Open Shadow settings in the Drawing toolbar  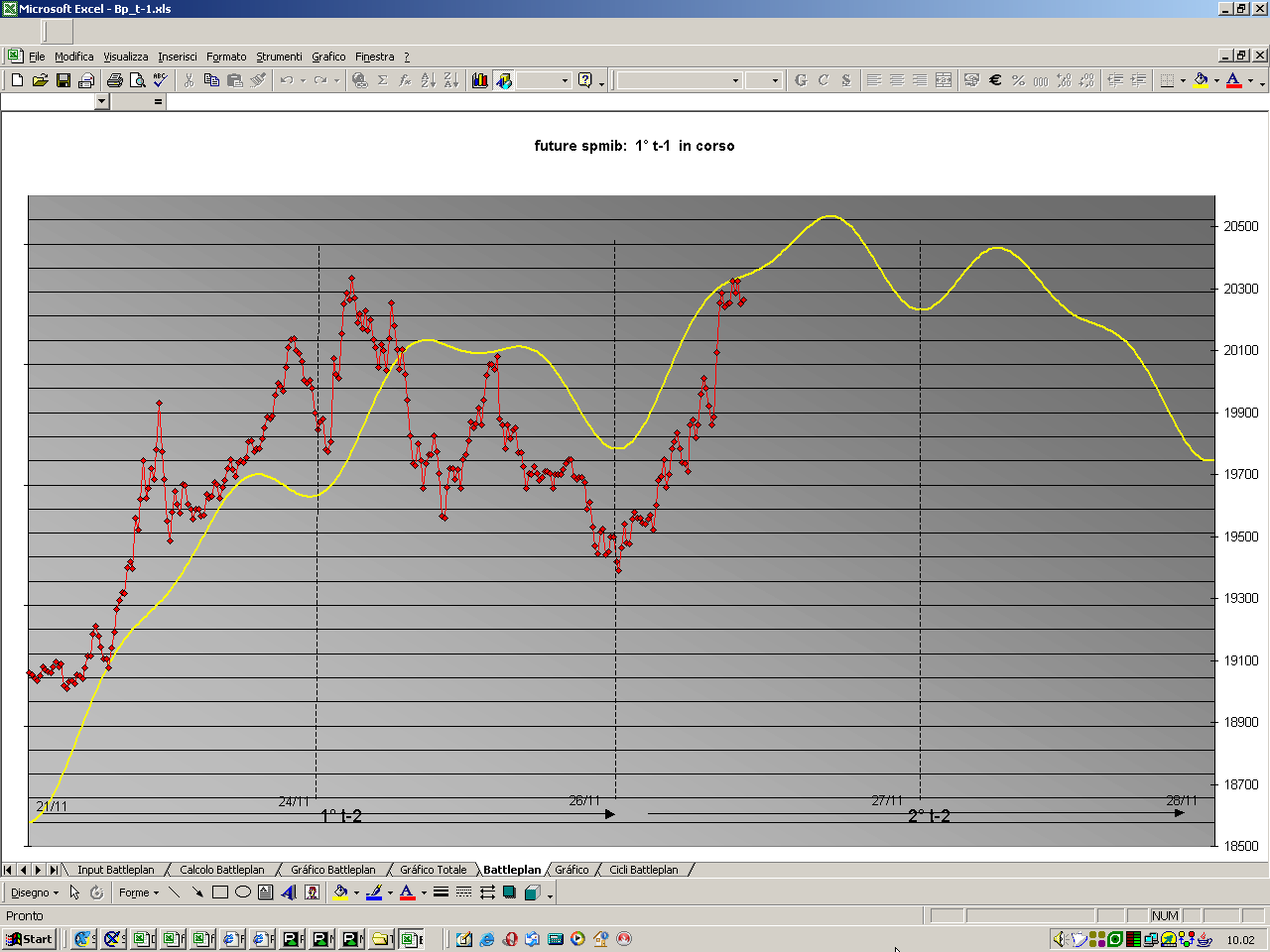[510, 892]
